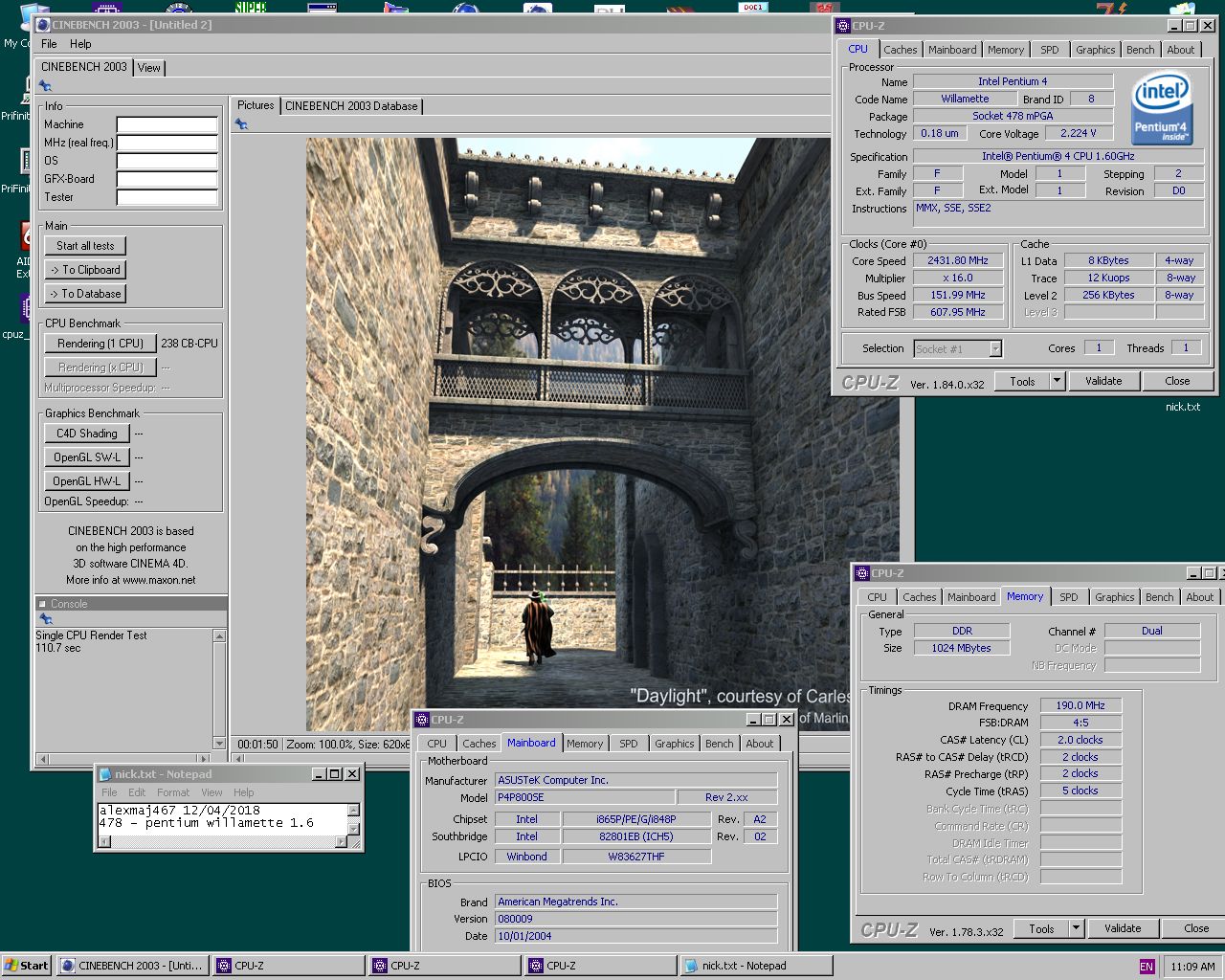Open Edit menu in Notepad
The image size is (1225, 980).
coord(137,792)
